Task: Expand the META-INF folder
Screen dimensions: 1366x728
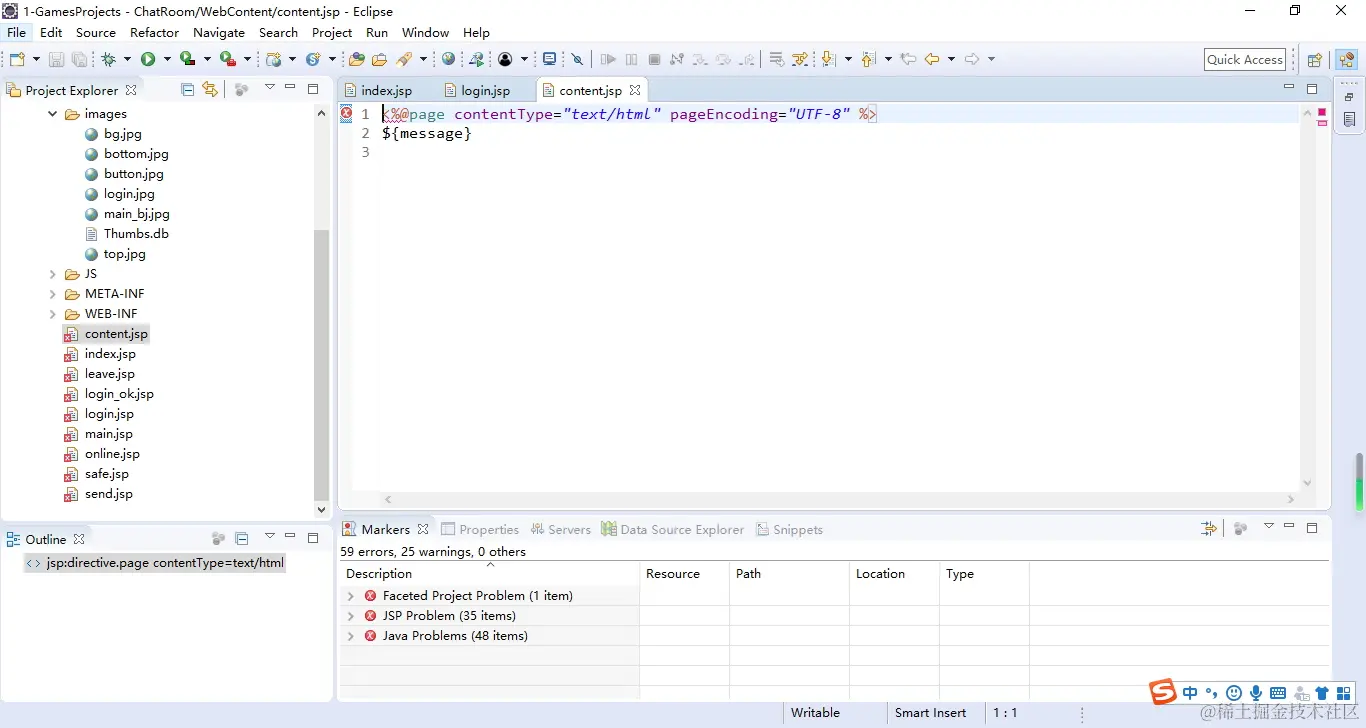Action: pyautogui.click(x=53, y=294)
